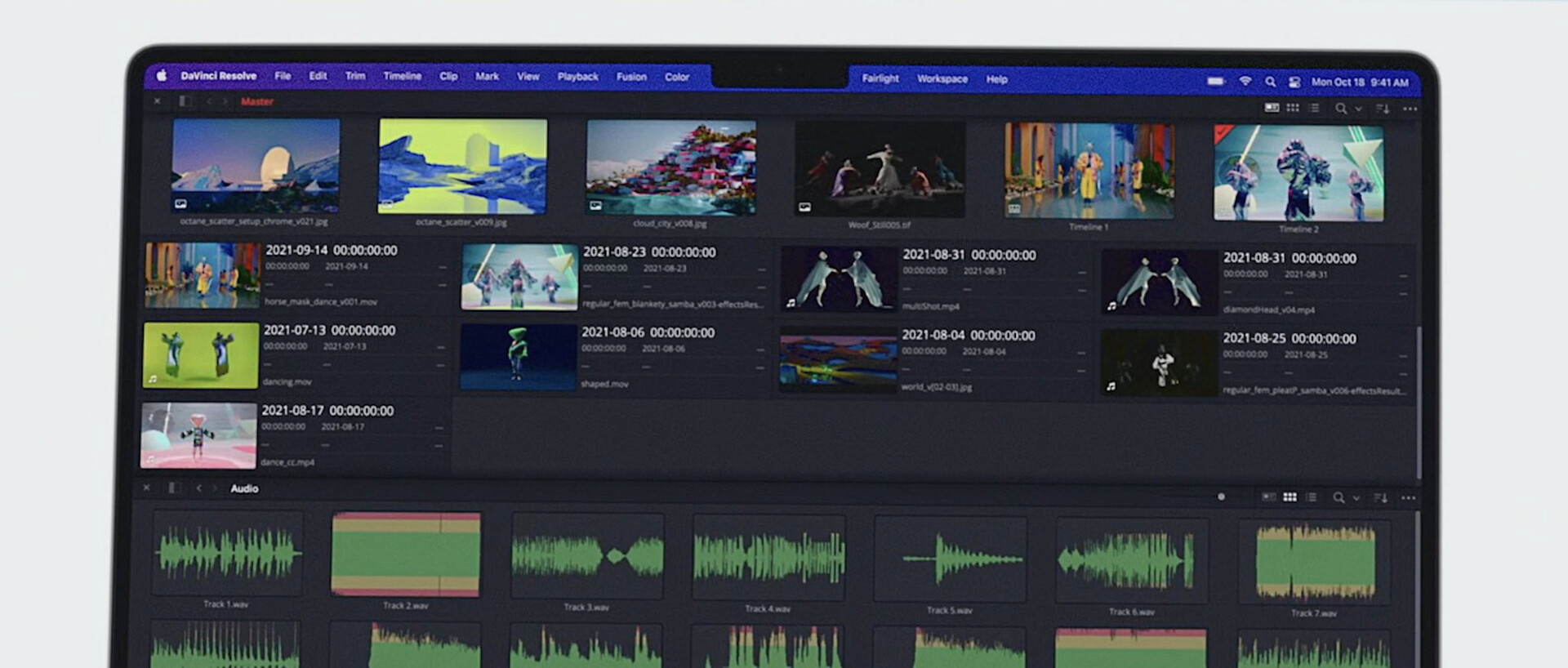Select the diamondHead_v04.mp4 clip thumbnail

[1160, 283]
